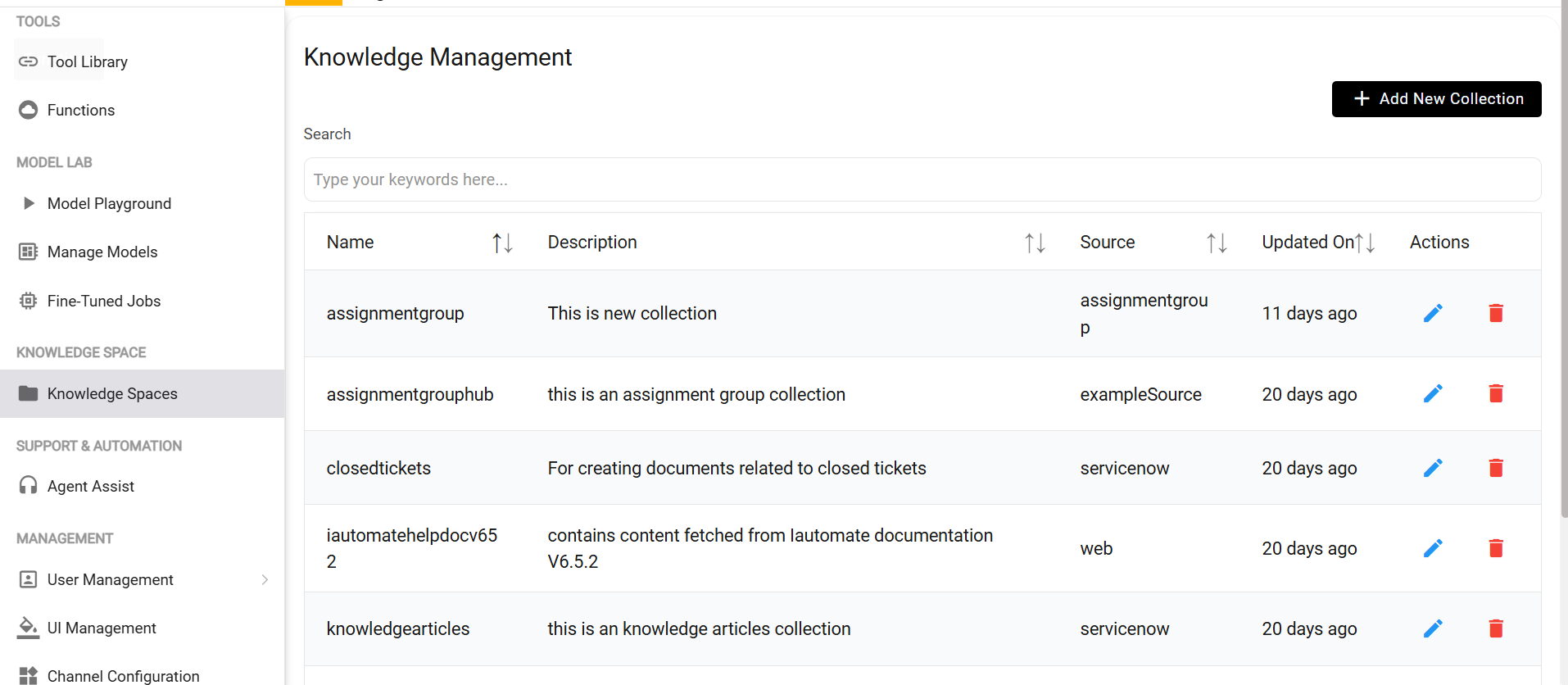Open Tool Library from the sidebar
Viewport: 1568px width, 685px height.
point(87,61)
